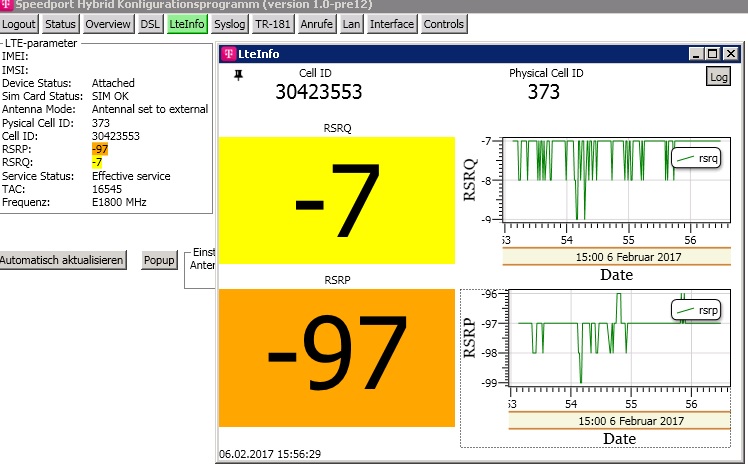The image size is (748, 468).
Task: Click the yellow RSRQ -7 value panel
Action: [x=337, y=200]
